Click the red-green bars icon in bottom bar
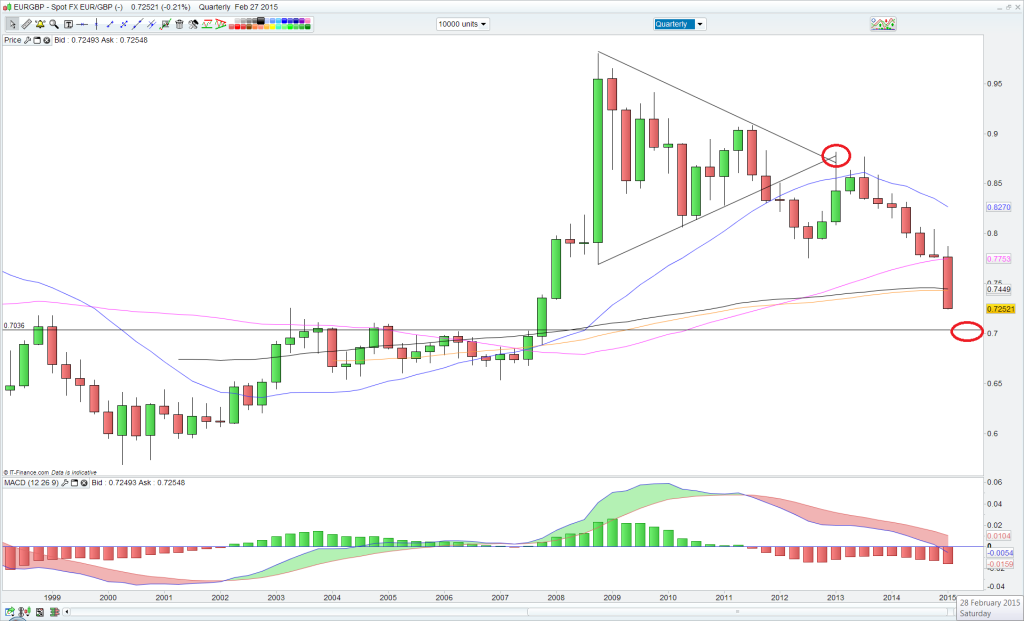 click(x=54, y=612)
